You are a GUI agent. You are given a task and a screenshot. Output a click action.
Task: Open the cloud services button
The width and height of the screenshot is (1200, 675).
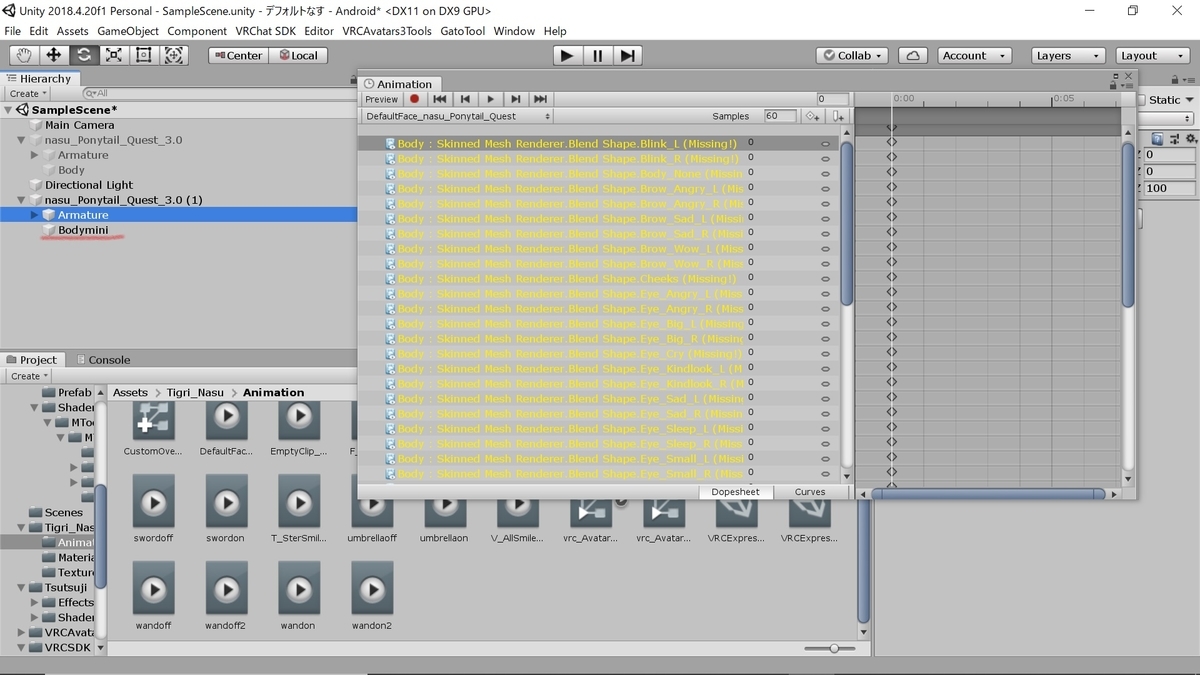pos(912,56)
